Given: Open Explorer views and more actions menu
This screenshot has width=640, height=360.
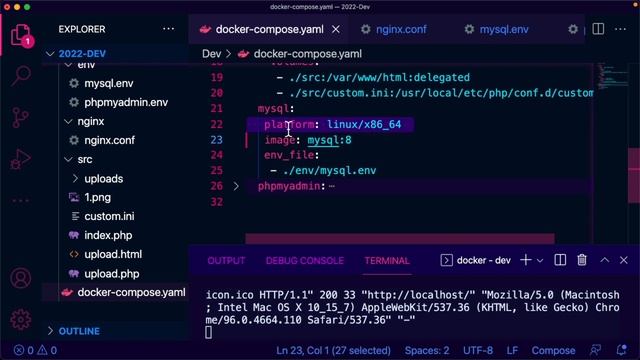Looking at the screenshot, I should (x=168, y=29).
